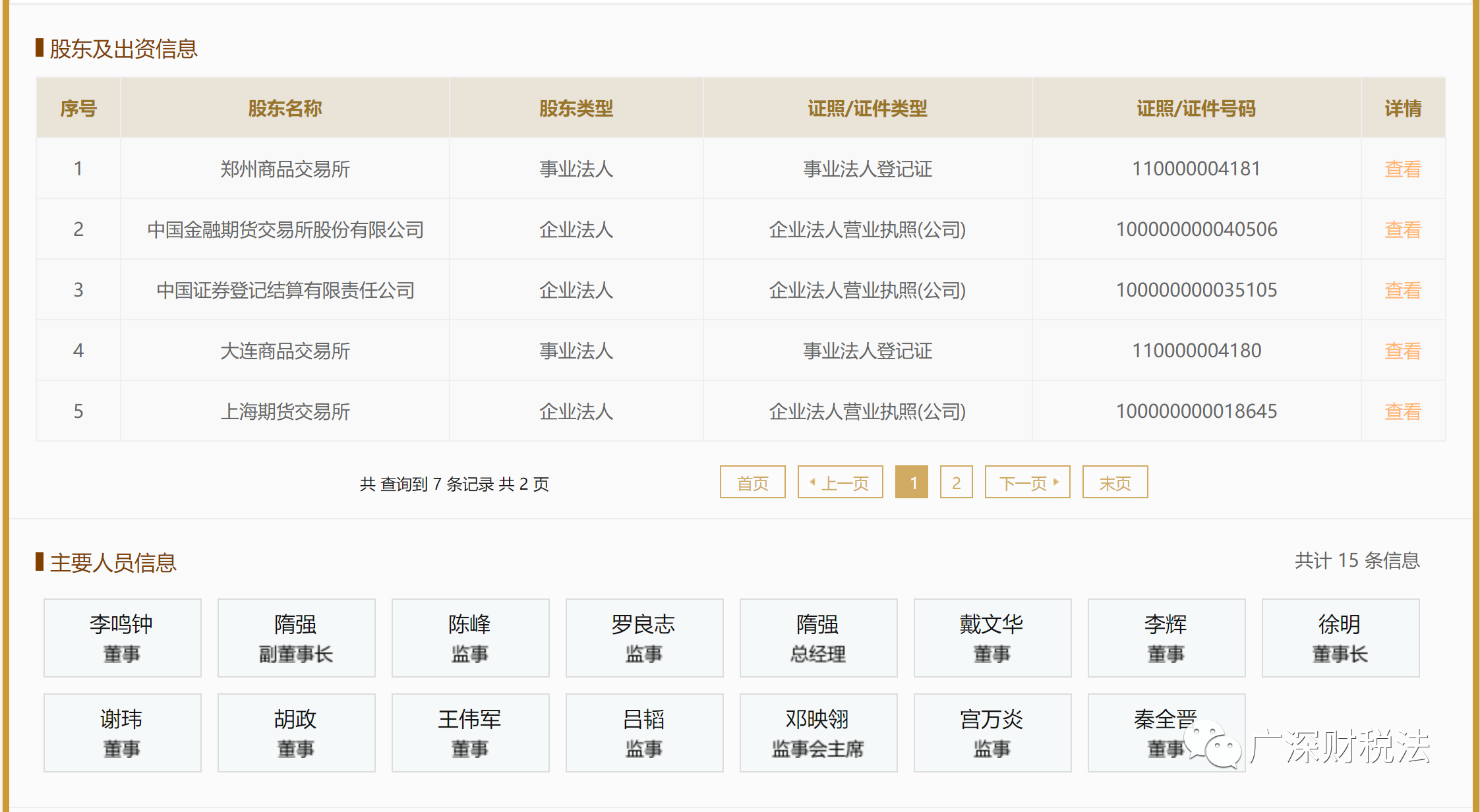View details for 大连商品交易所
The height and width of the screenshot is (812, 1480).
tap(1402, 351)
